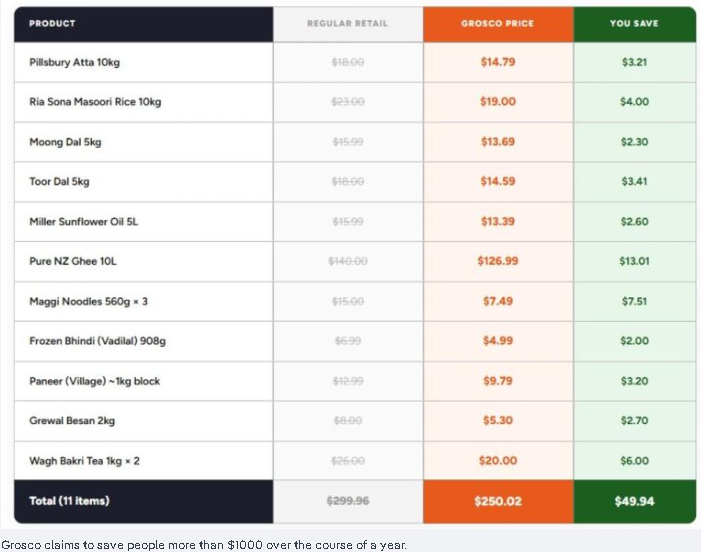Click the $126.99 Pure NZ Ghee price
701x552 pixels.
498,261
